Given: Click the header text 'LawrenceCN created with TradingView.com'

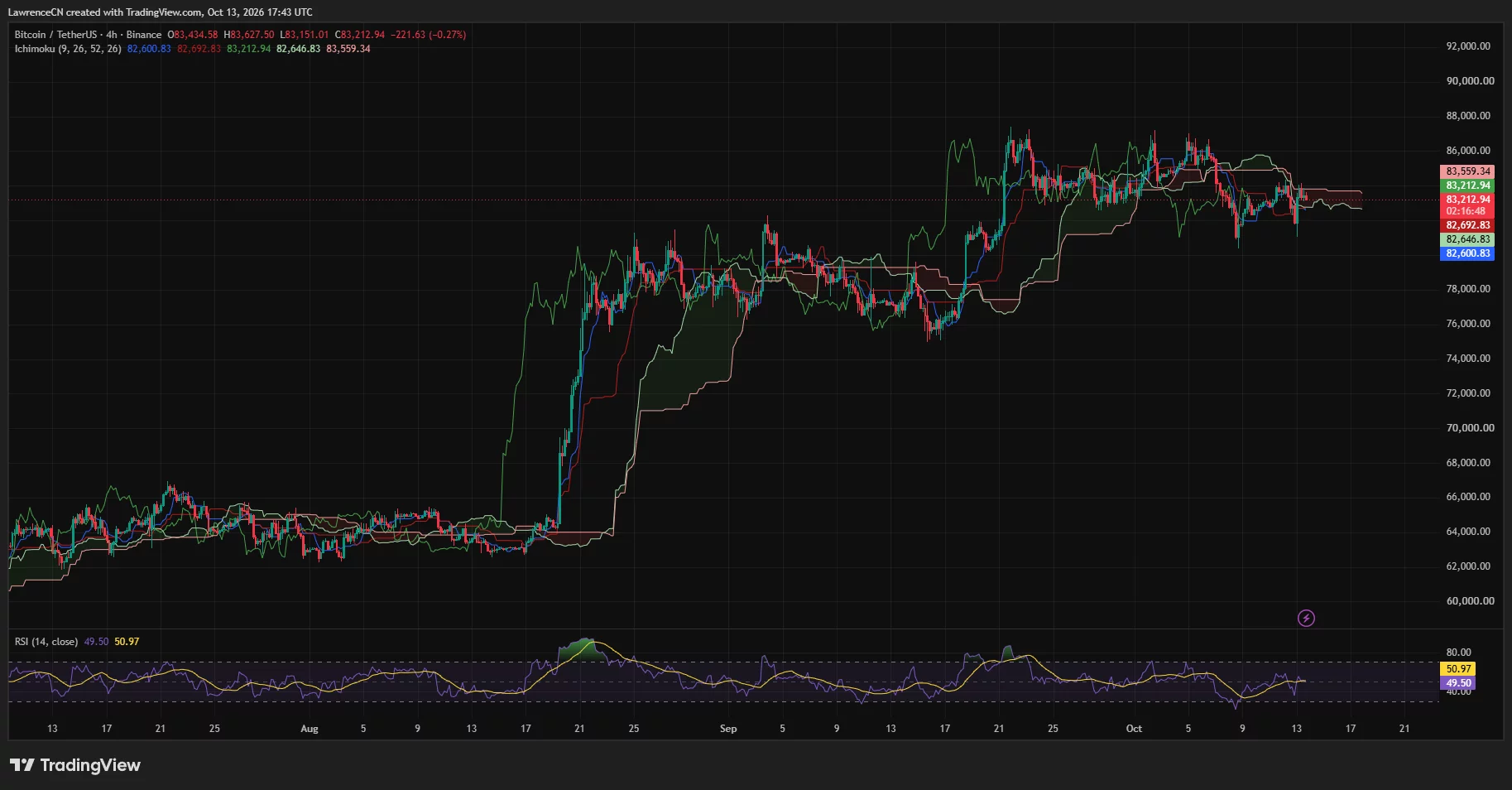Looking at the screenshot, I should click(x=105, y=12).
